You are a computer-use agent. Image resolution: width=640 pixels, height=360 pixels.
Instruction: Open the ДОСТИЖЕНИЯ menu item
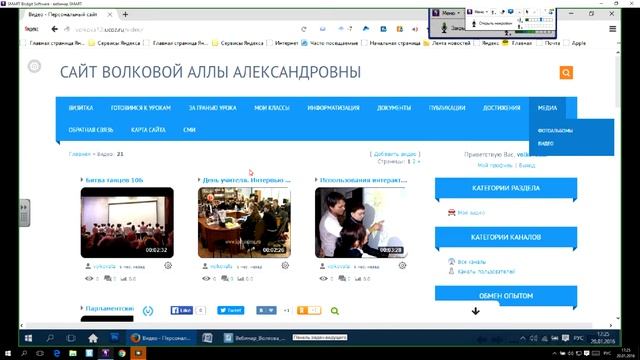(501, 108)
